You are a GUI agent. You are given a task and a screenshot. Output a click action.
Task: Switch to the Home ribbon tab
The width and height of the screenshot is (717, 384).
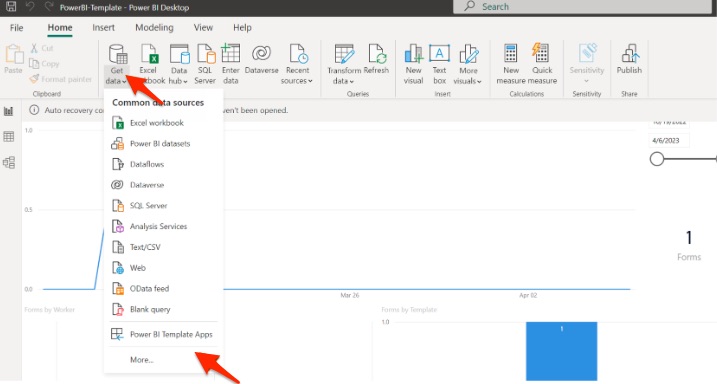(60, 28)
